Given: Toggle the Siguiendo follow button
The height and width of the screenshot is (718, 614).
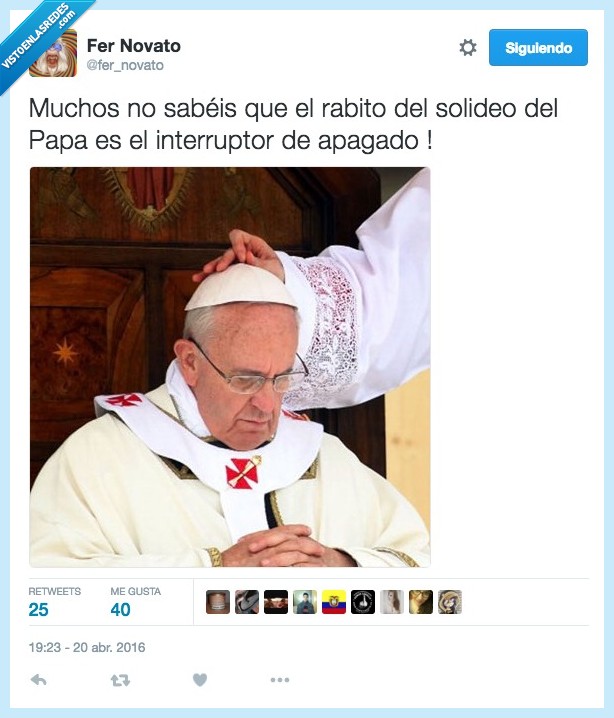Looking at the screenshot, I should point(538,48).
